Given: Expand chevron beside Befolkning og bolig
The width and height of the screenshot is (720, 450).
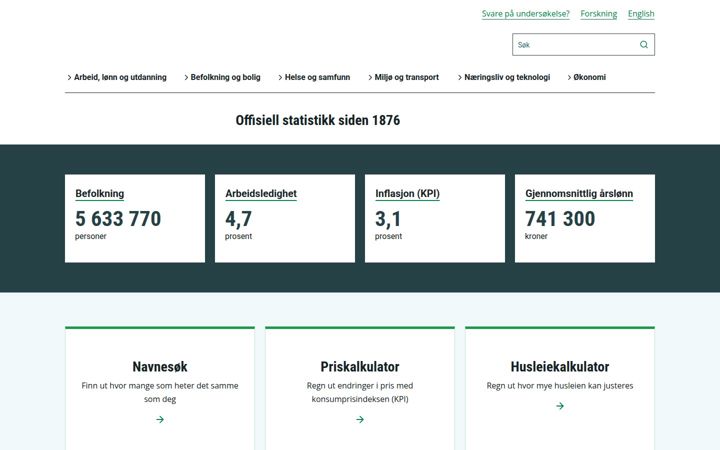Looking at the screenshot, I should coord(186,78).
